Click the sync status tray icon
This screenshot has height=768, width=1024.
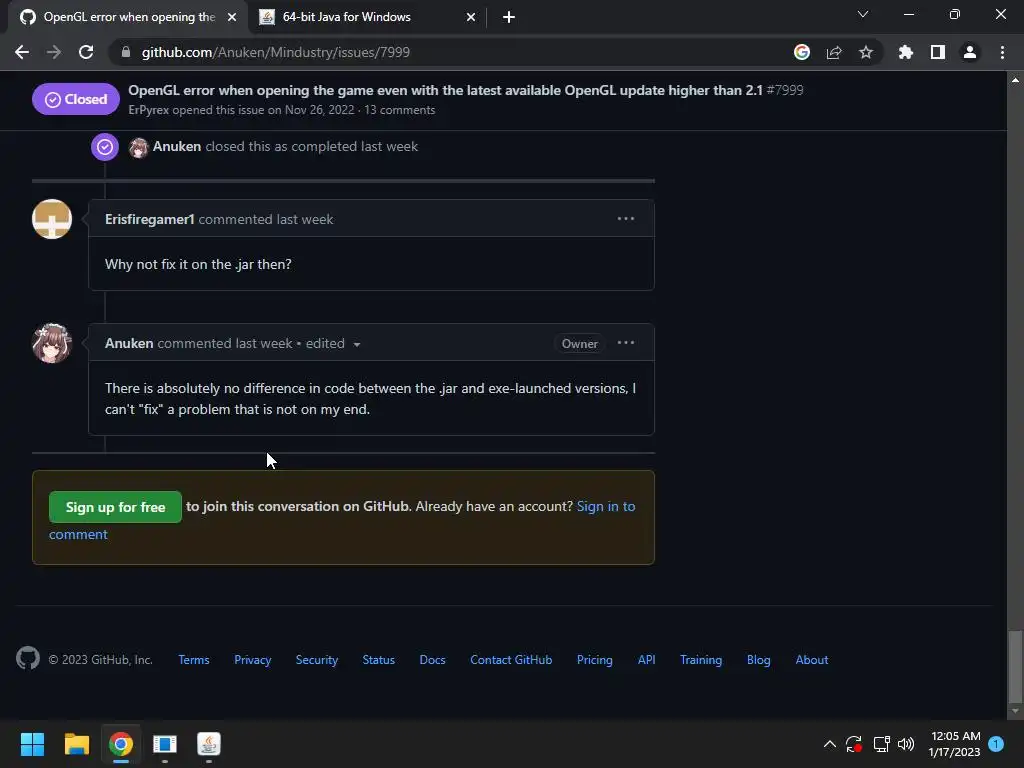point(854,744)
